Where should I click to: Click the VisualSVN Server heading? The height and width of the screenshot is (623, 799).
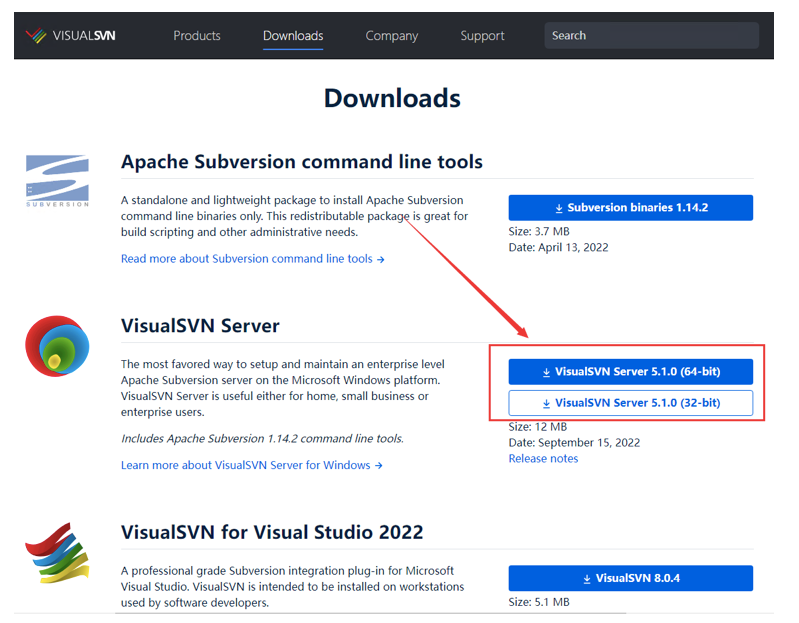pyautogui.click(x=200, y=326)
